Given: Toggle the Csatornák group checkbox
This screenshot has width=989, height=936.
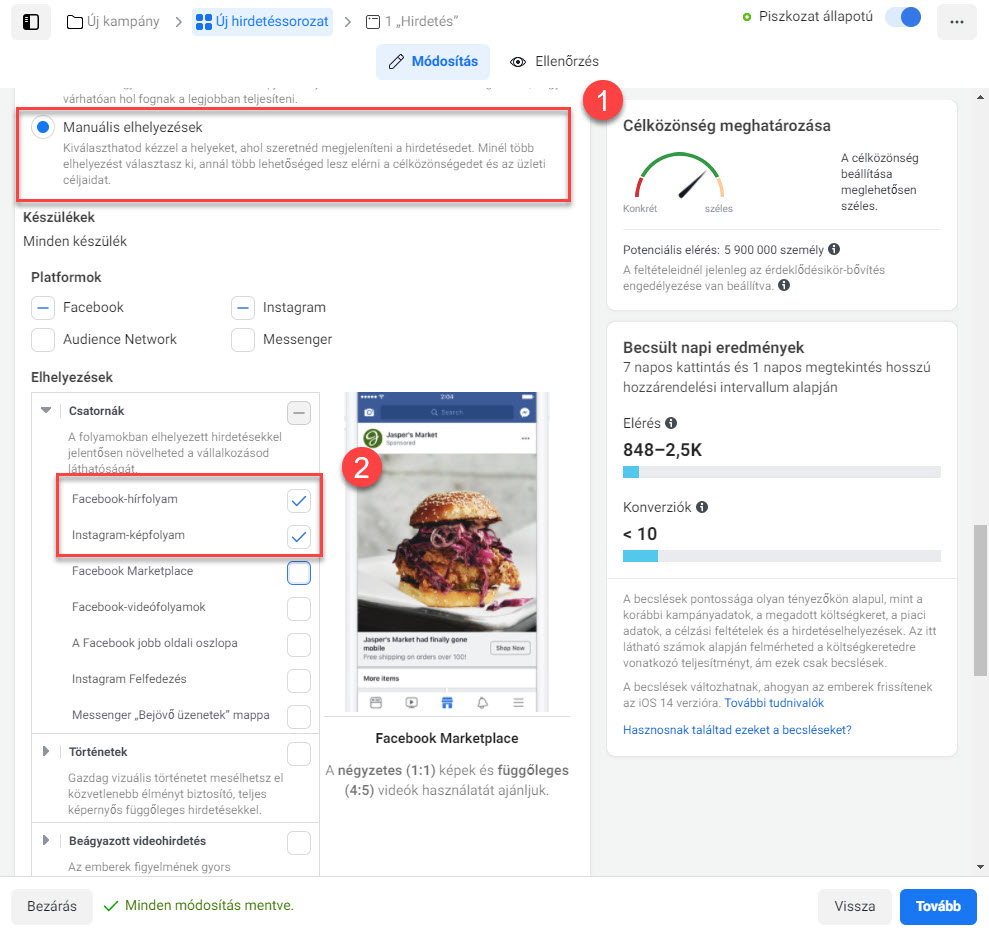Looking at the screenshot, I should 299,413.
